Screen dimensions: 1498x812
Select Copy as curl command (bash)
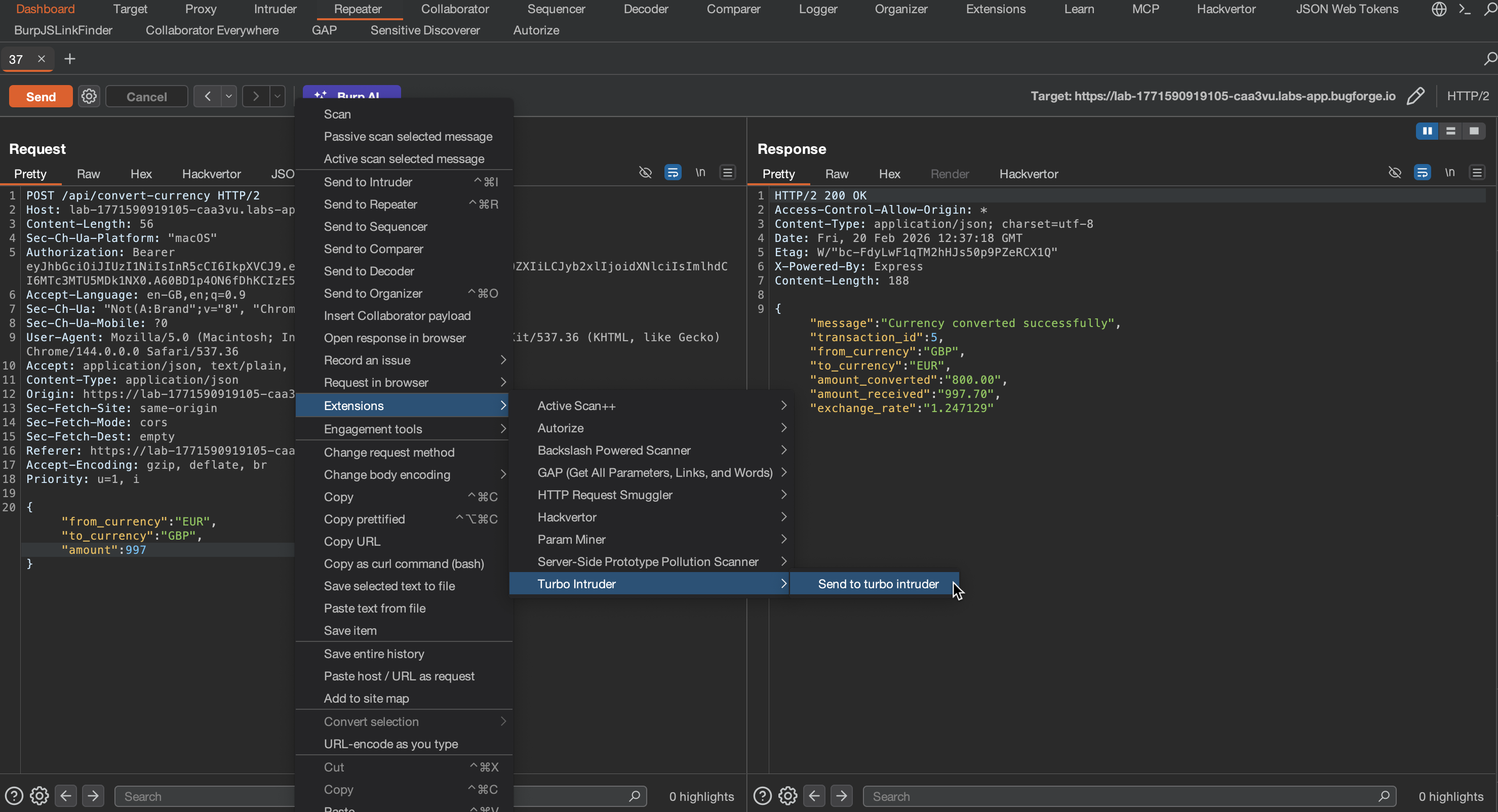tap(404, 563)
